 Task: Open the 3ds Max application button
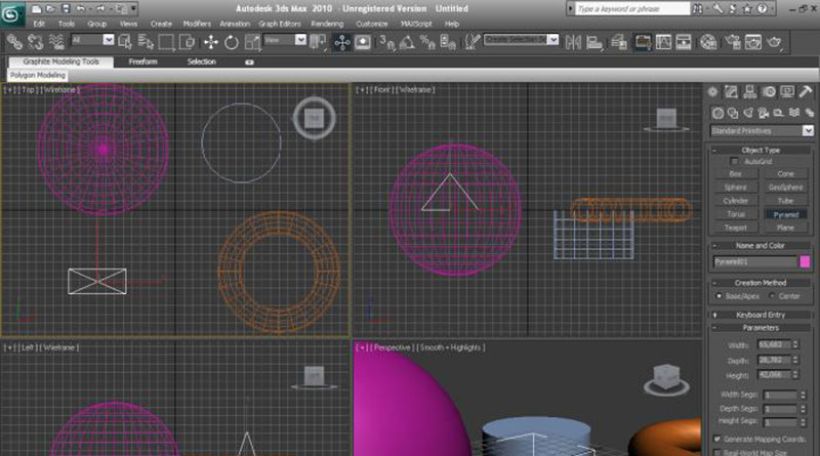[12, 14]
